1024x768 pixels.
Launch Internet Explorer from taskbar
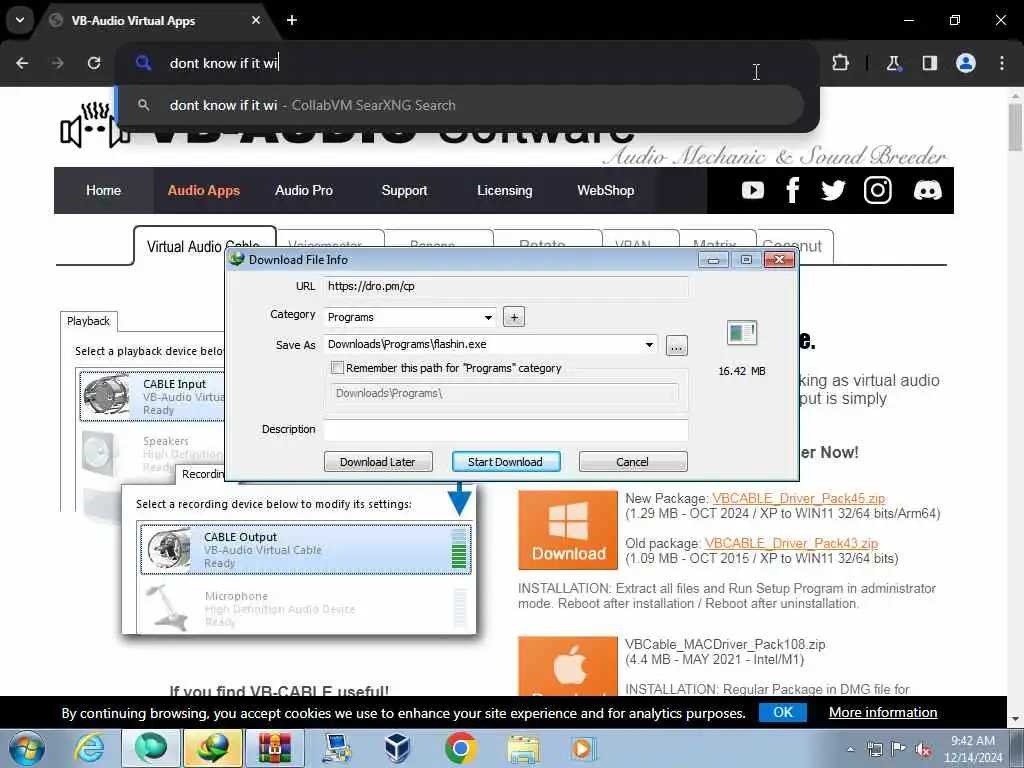[x=89, y=748]
